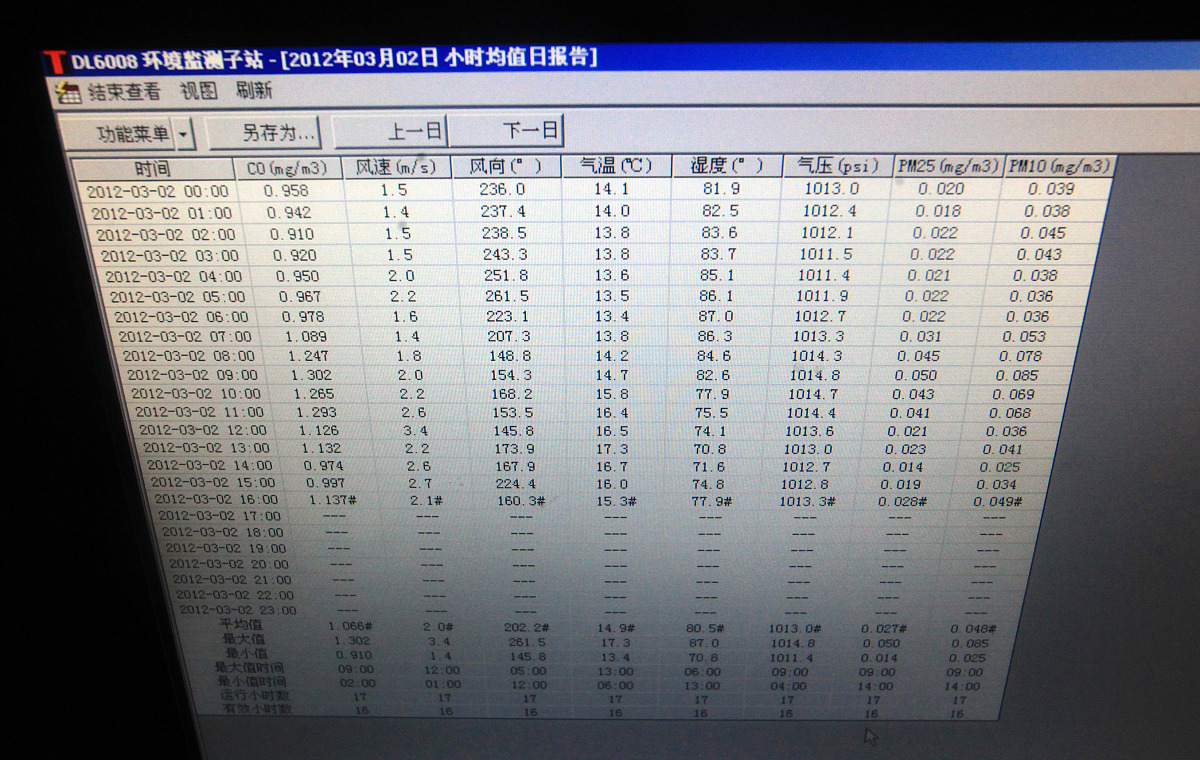Image resolution: width=1200 pixels, height=760 pixels.
Task: Click 上一日 to view previous day
Action: click(393, 130)
